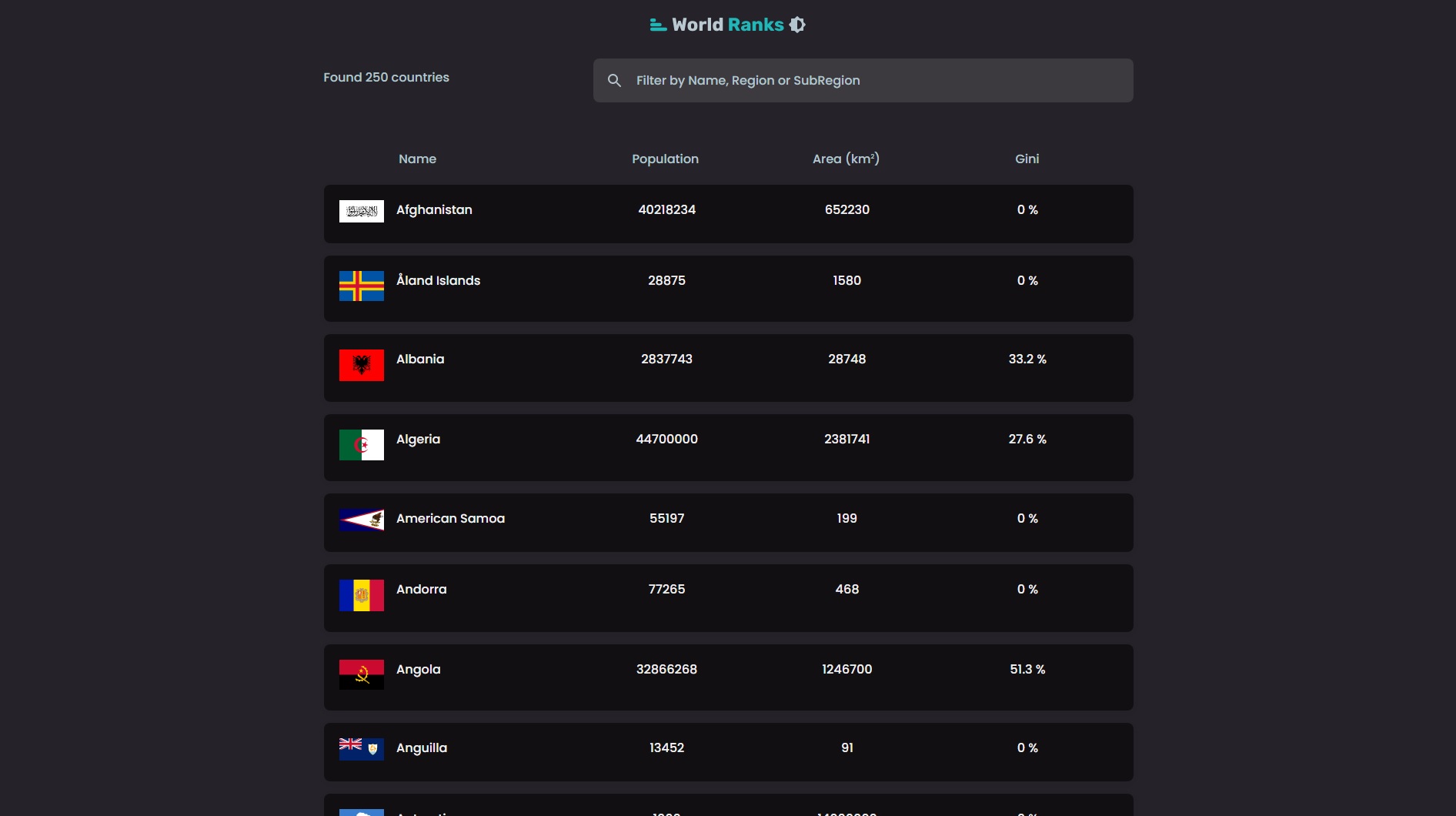Sort countries by Population header

[665, 159]
